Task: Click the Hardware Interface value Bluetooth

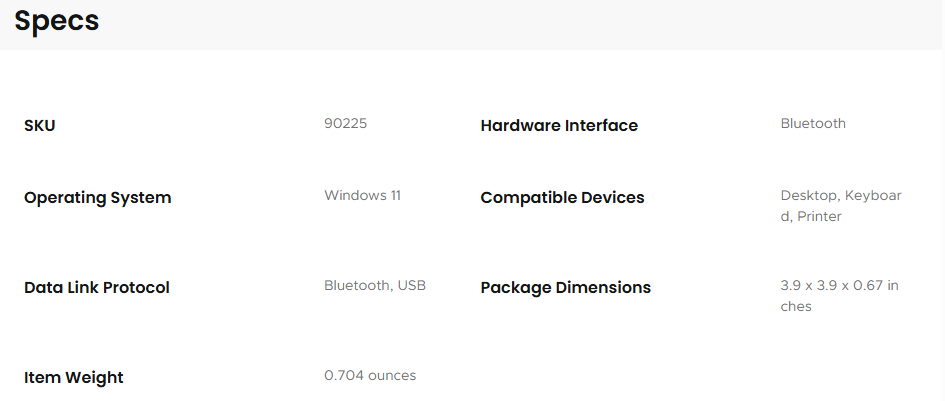Action: coord(813,124)
